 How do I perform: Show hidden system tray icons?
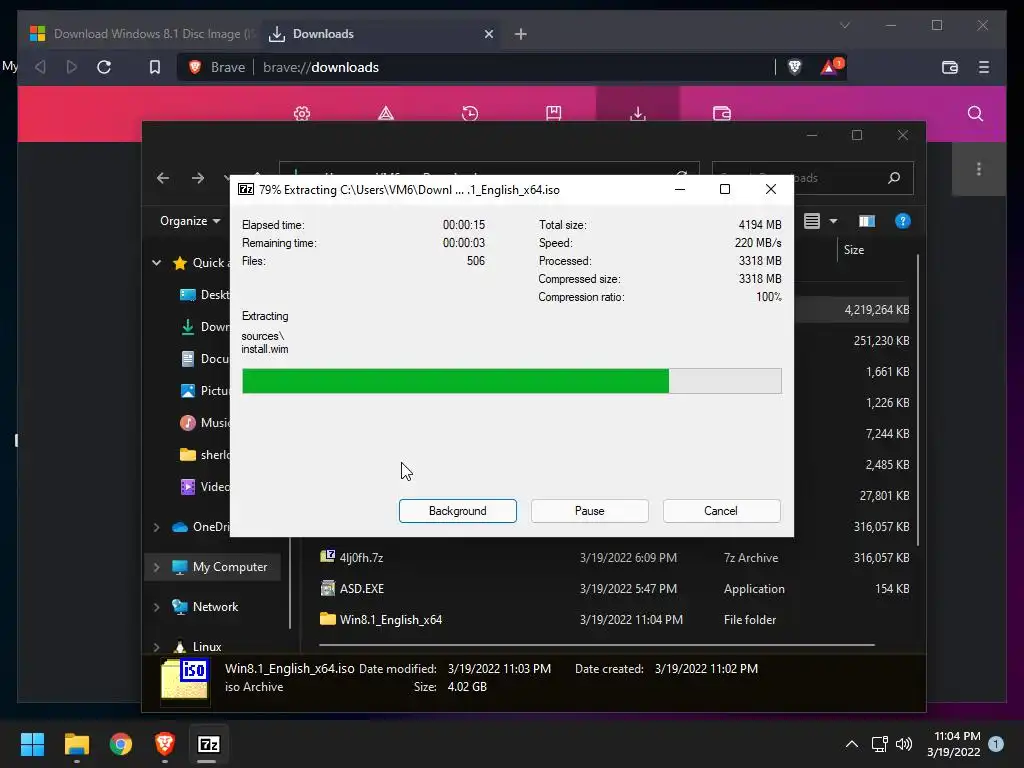click(x=852, y=744)
